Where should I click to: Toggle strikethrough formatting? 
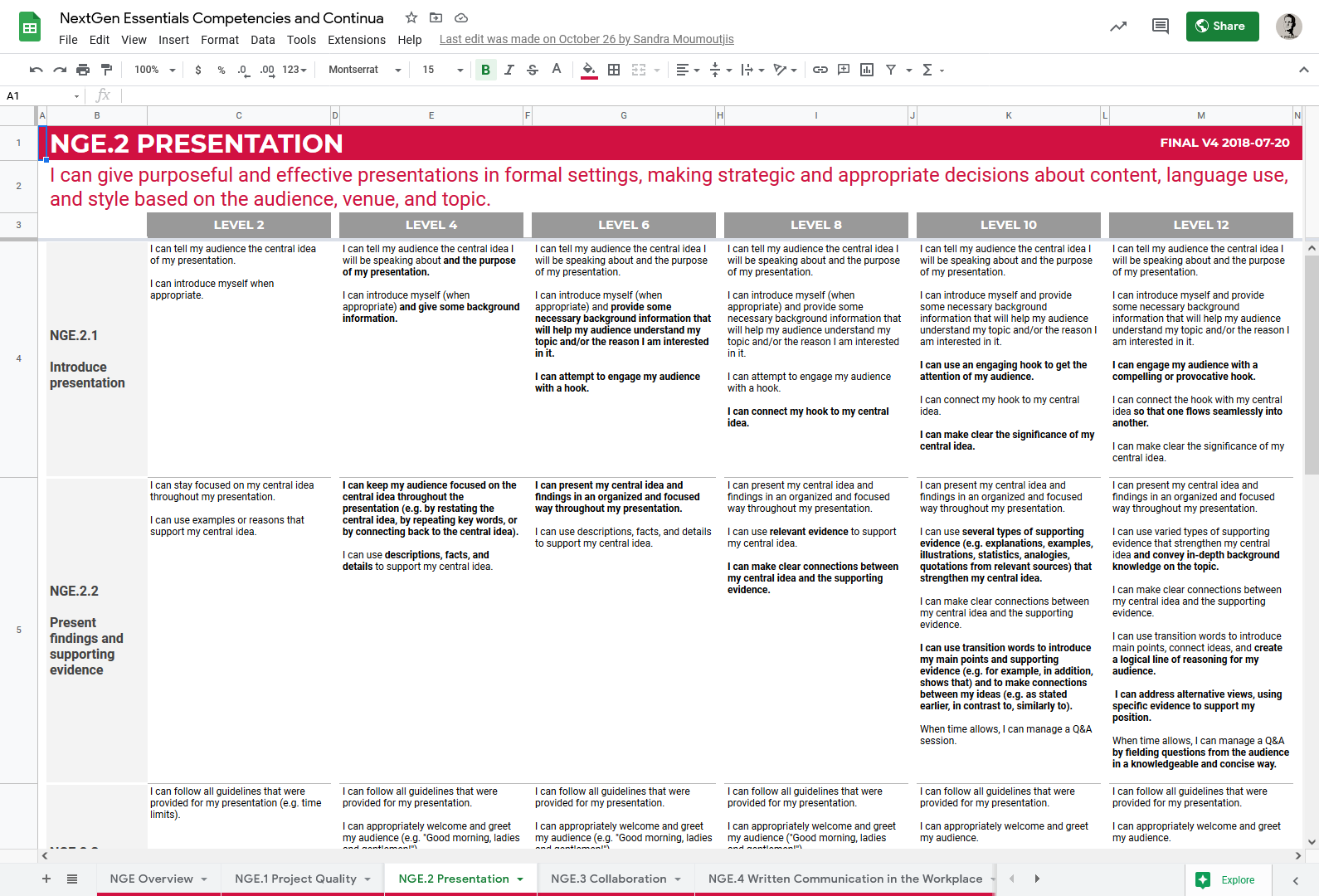point(533,70)
